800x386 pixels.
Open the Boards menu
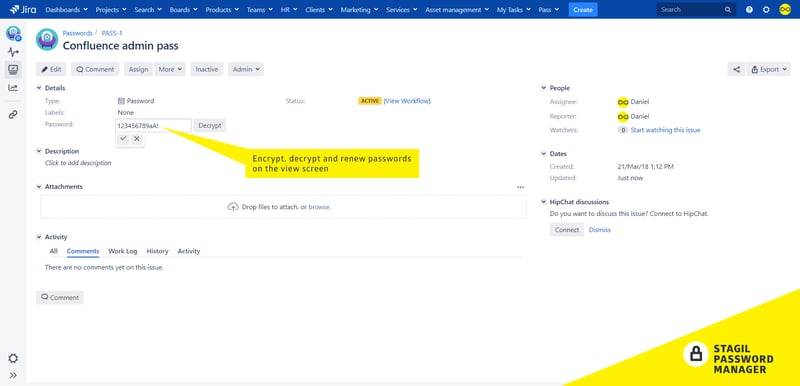pyautogui.click(x=183, y=10)
